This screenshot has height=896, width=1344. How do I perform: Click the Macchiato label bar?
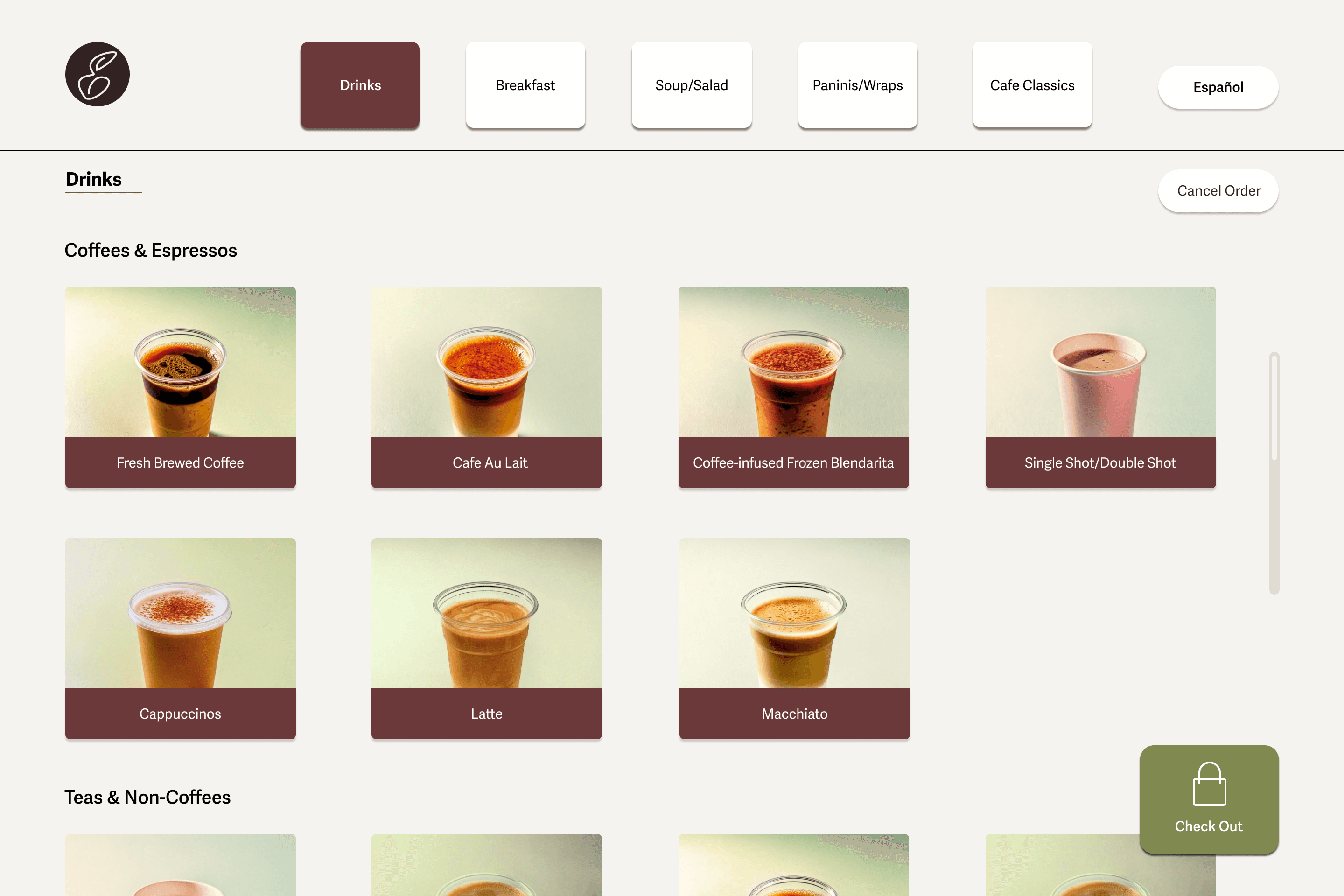[x=794, y=714]
